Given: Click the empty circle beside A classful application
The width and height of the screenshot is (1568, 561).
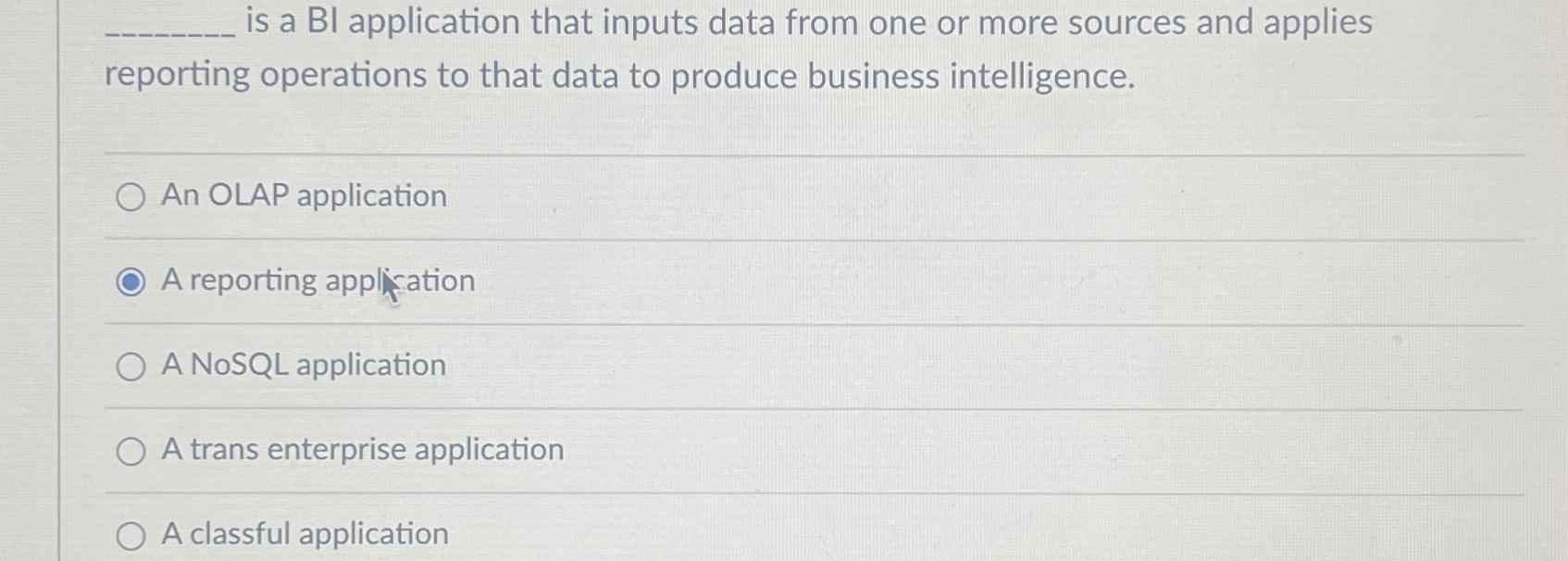Looking at the screenshot, I should 131,533.
